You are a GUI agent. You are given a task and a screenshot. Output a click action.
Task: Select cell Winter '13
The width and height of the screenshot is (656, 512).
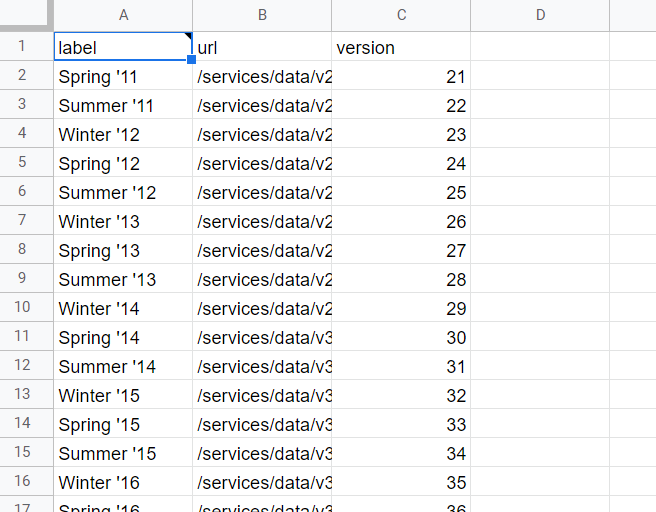pyautogui.click(x=123, y=220)
